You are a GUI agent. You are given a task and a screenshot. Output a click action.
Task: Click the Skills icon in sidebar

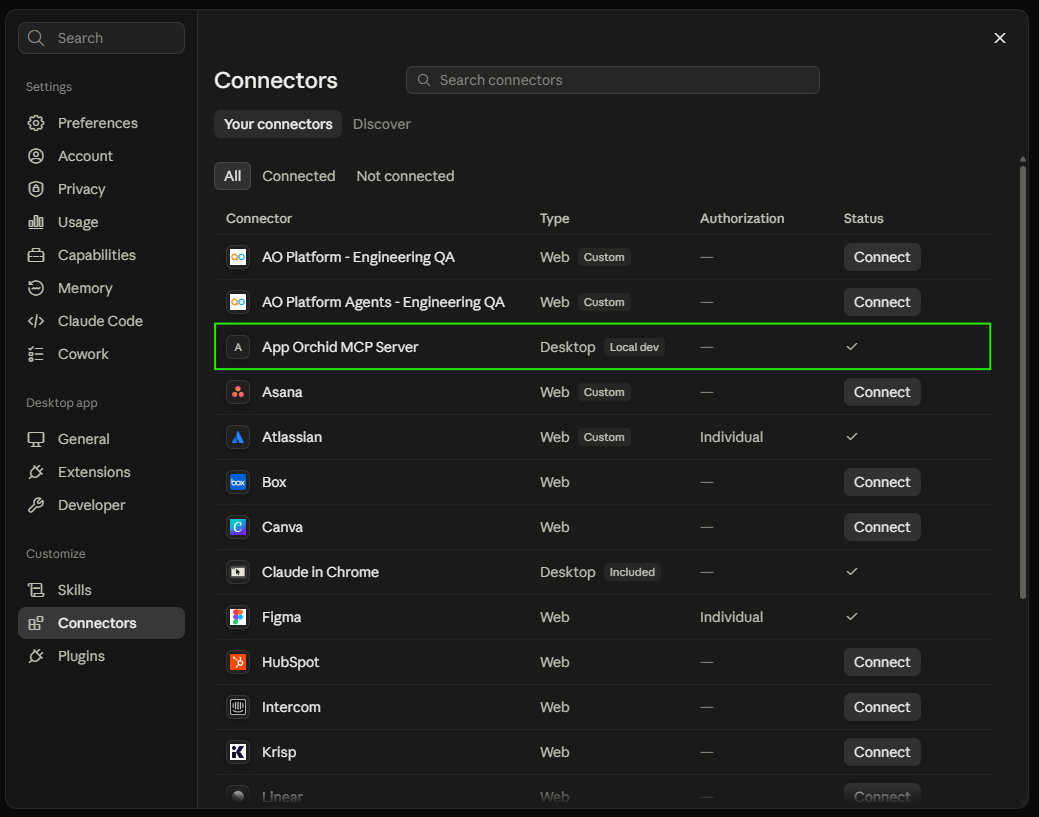coord(36,590)
